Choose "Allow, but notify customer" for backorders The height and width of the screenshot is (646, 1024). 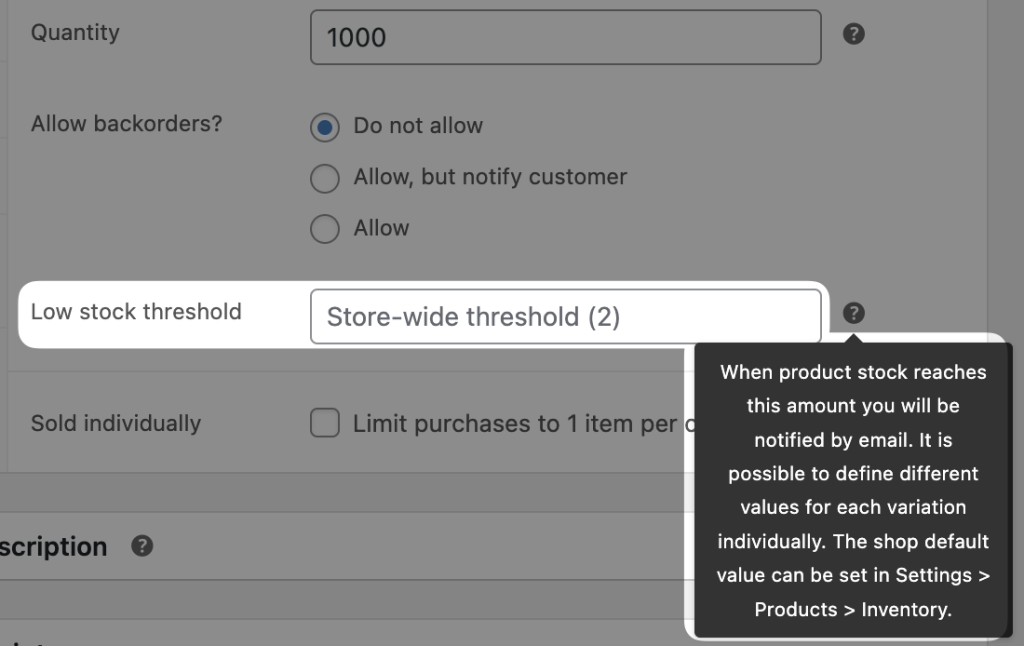pyautogui.click(x=324, y=177)
